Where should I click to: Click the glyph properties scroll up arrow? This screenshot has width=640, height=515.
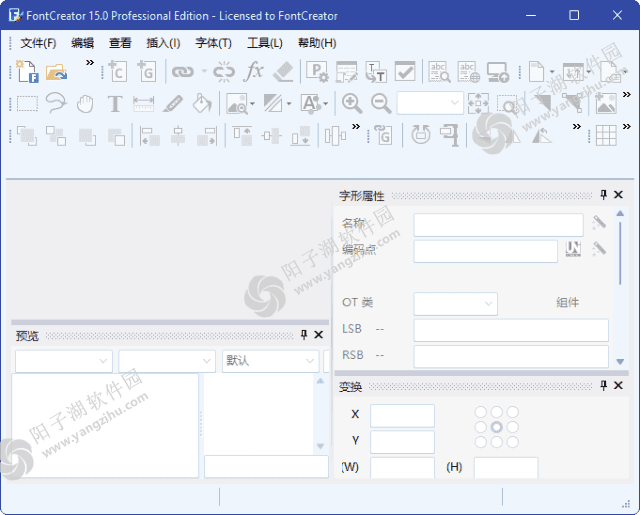coord(620,213)
